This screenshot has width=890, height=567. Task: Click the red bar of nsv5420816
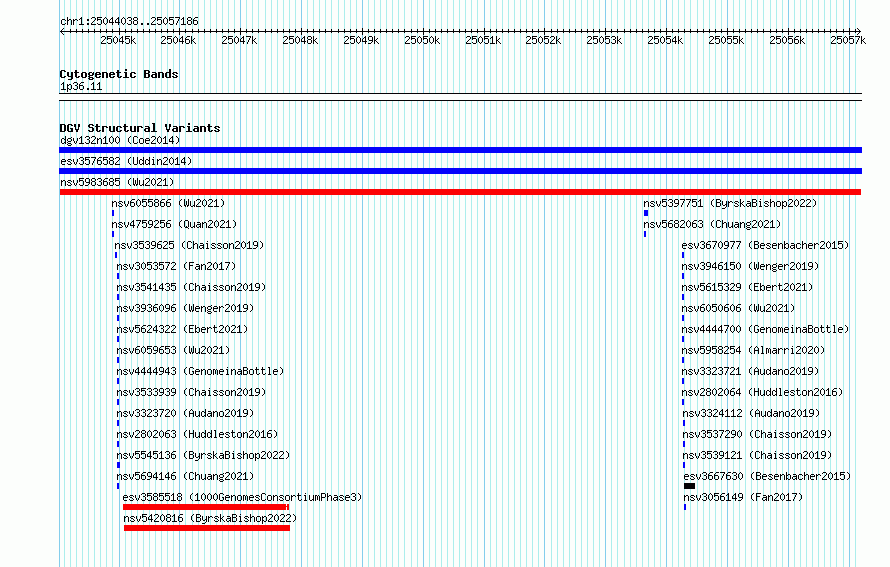[x=207, y=528]
